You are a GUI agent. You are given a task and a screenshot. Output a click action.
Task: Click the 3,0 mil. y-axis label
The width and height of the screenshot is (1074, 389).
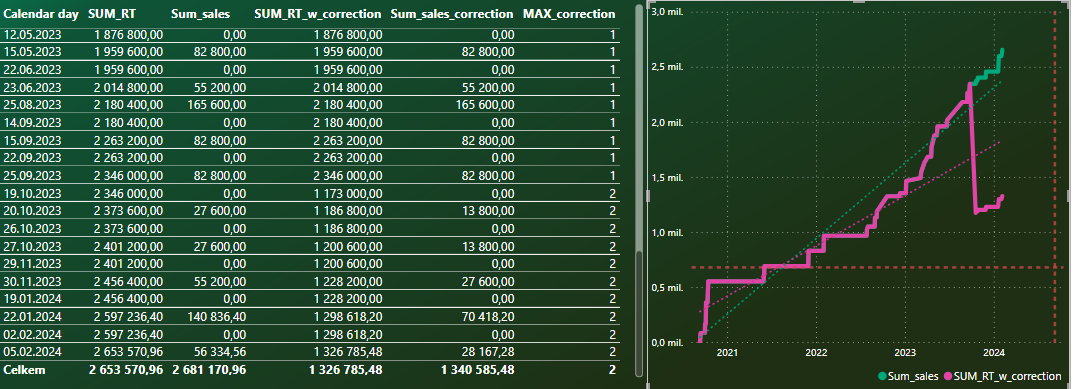pyautogui.click(x=668, y=12)
